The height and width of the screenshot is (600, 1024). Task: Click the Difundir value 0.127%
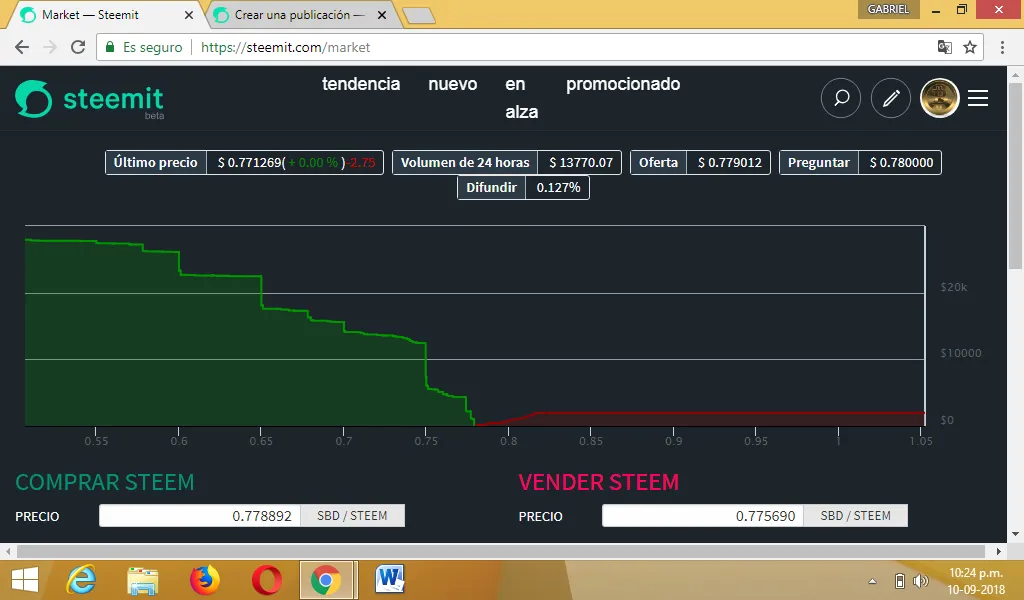(x=558, y=187)
